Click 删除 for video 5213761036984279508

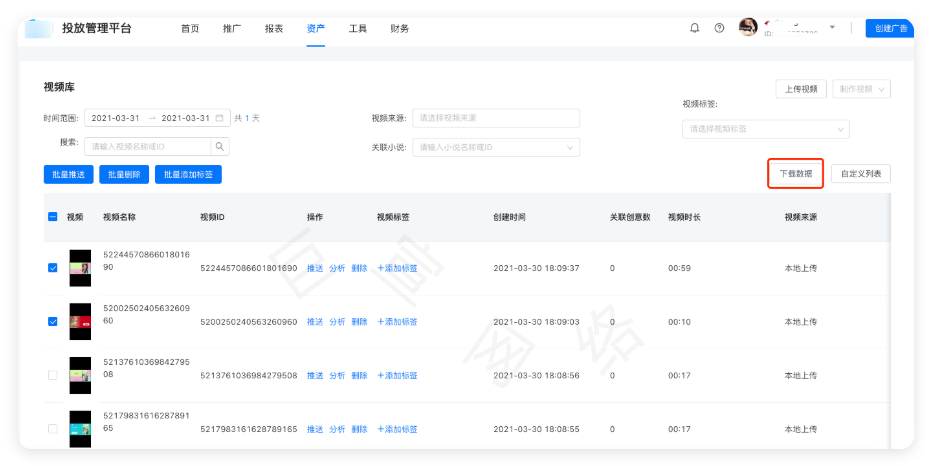(359, 376)
